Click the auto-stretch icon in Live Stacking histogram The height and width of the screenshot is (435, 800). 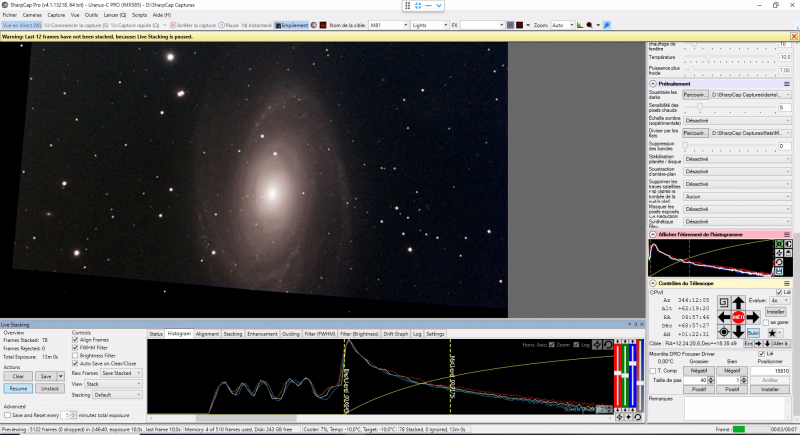point(597,345)
